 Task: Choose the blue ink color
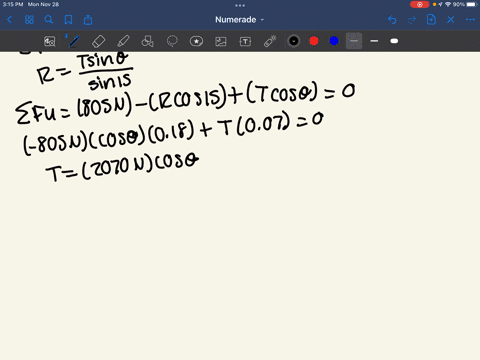334,41
